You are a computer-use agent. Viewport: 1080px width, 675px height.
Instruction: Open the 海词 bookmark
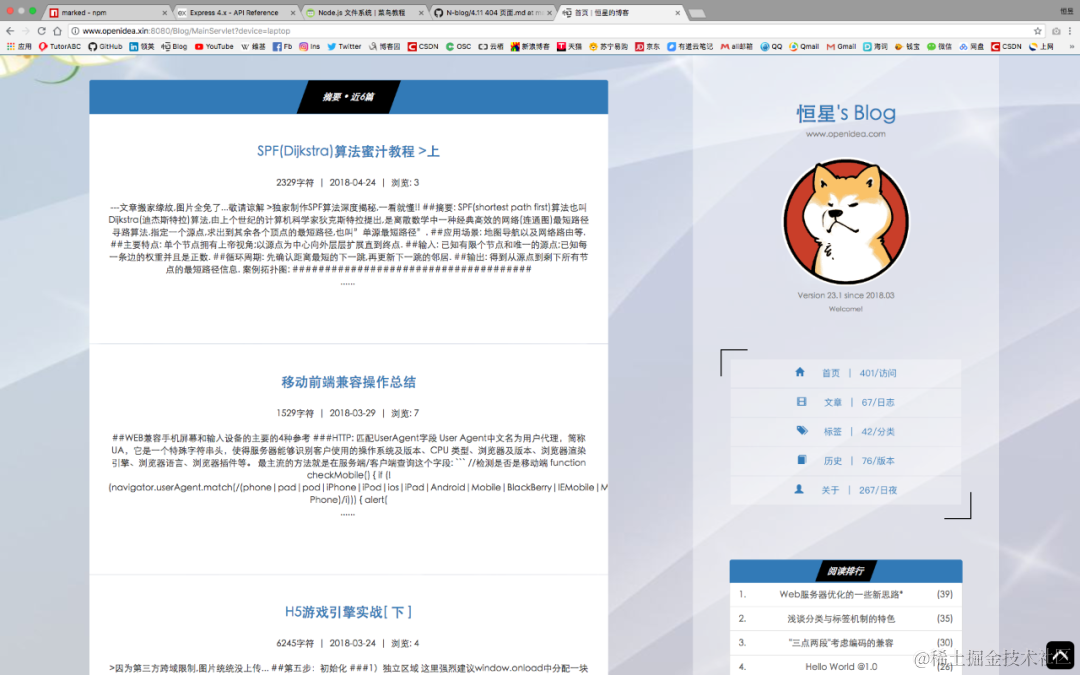point(875,47)
